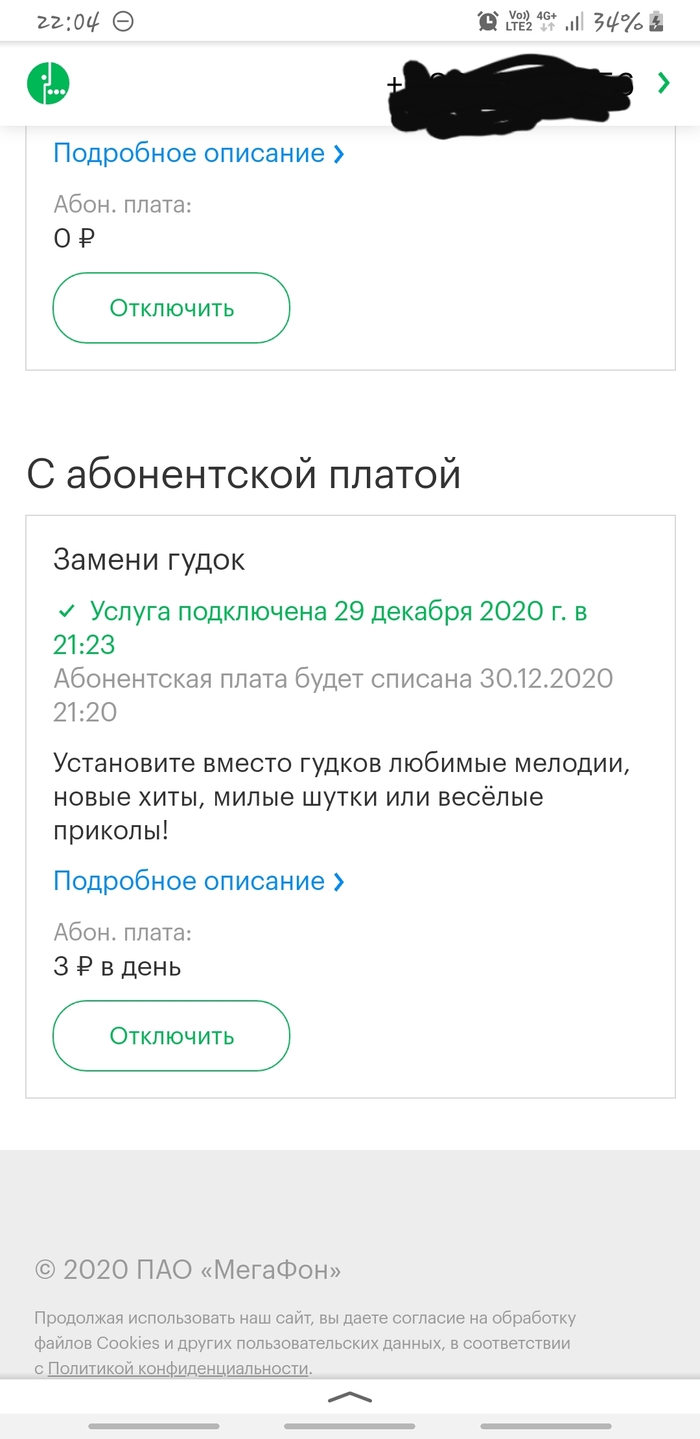Tap the do-not-disturb status bar icon
The height and width of the screenshot is (1439, 700).
(123, 21)
